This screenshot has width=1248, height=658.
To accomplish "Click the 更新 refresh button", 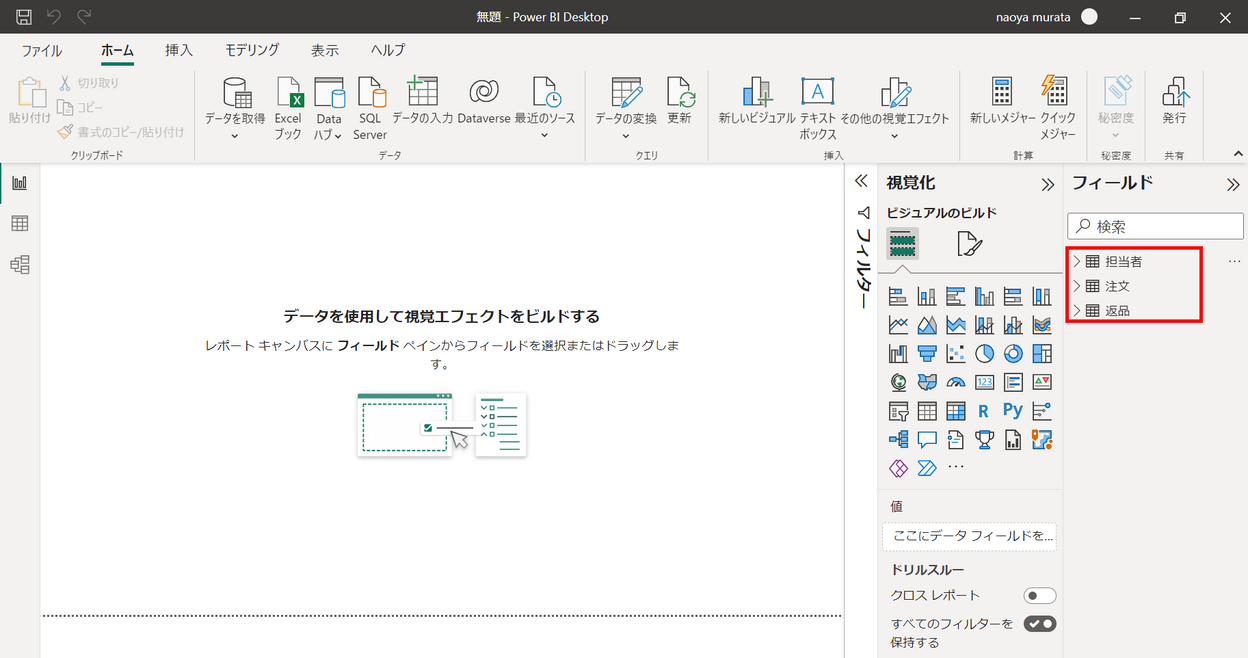I will point(680,100).
